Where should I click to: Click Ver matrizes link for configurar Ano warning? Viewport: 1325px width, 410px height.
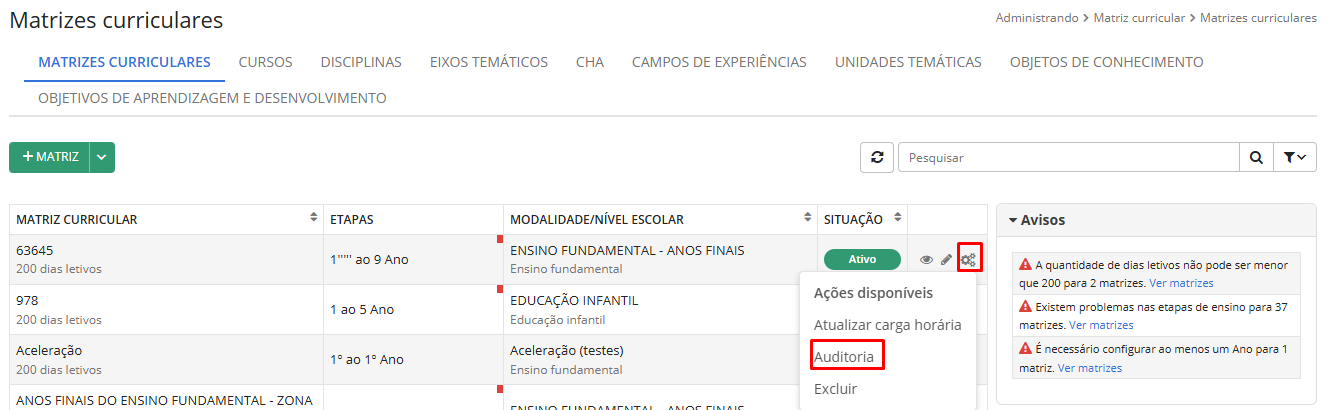(x=1090, y=368)
